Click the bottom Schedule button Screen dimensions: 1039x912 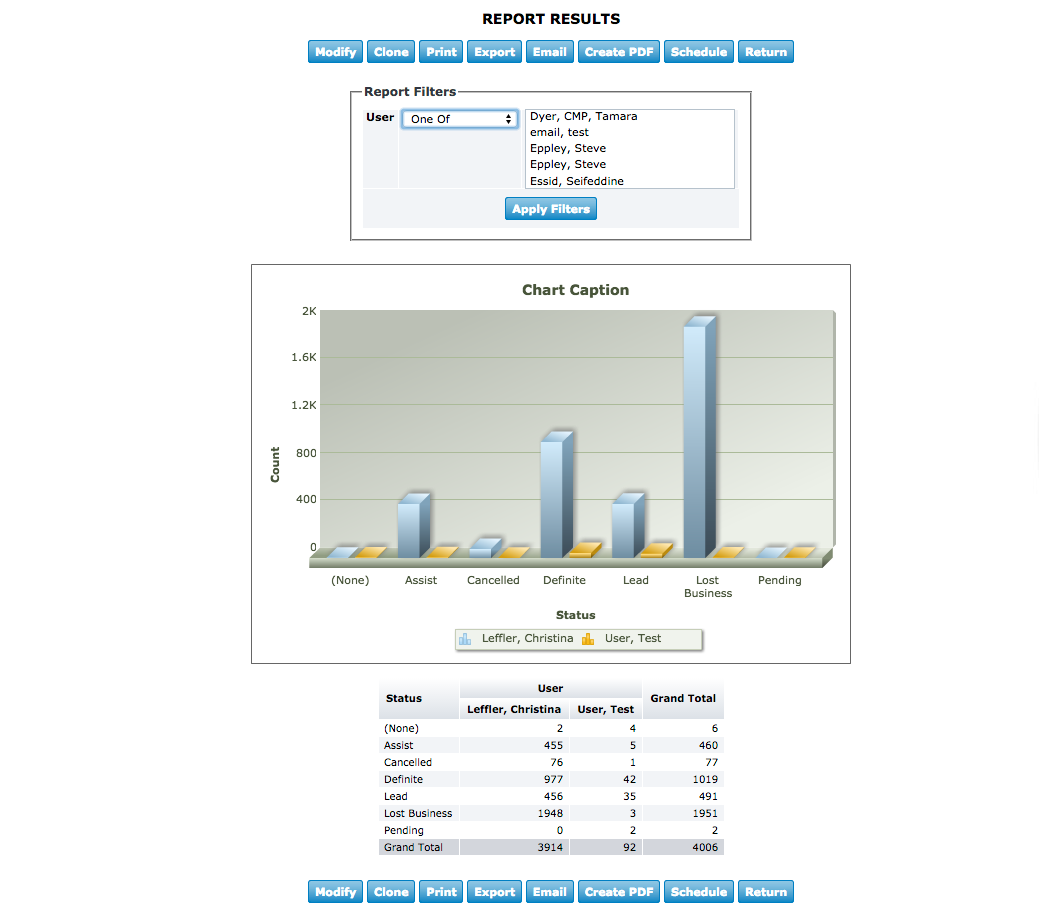698,891
